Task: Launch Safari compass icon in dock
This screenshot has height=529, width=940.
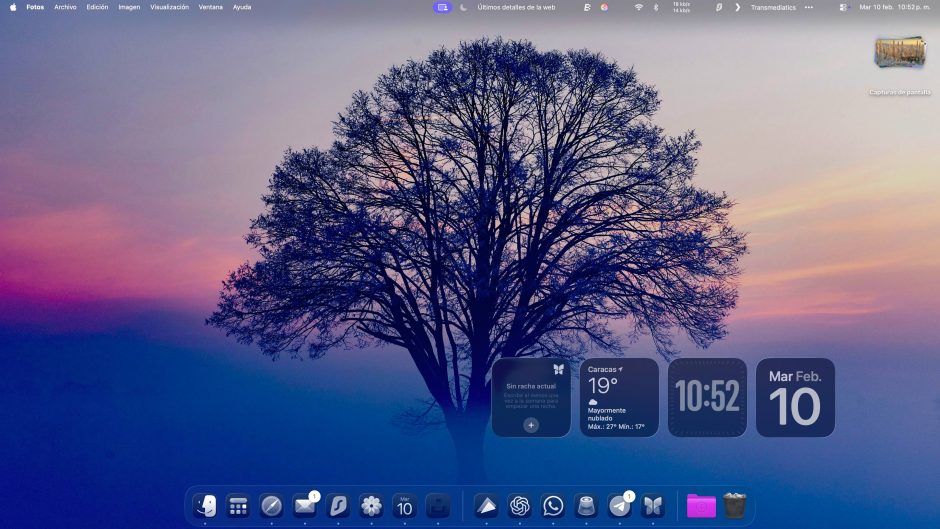Action: point(271,506)
